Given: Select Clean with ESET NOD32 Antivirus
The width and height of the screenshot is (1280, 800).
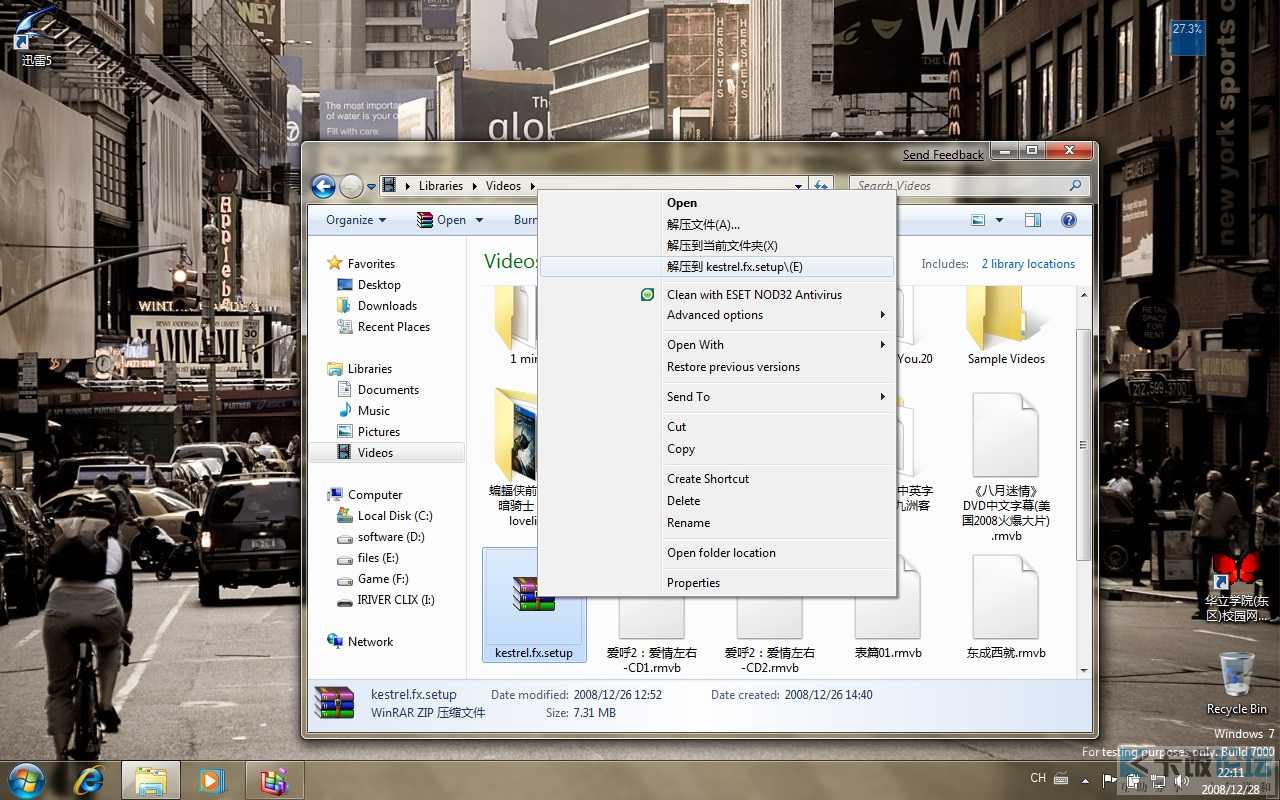Looking at the screenshot, I should point(716,295).
